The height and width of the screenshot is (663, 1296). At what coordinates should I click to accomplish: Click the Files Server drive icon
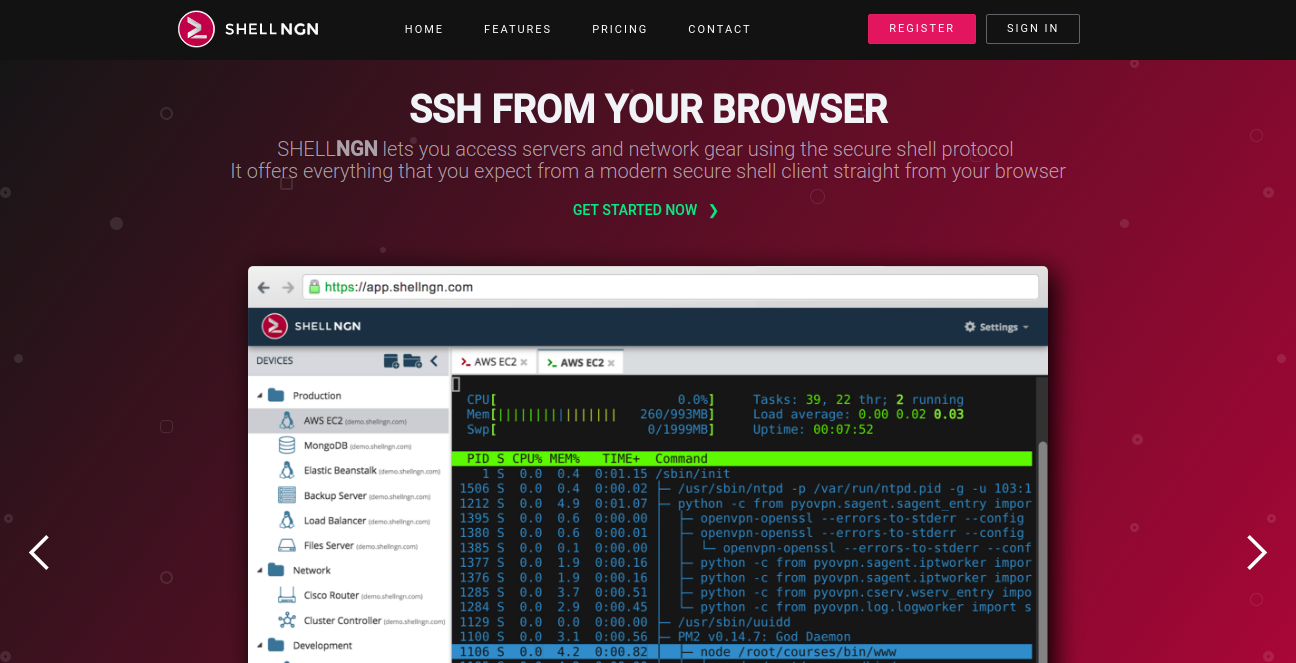287,545
